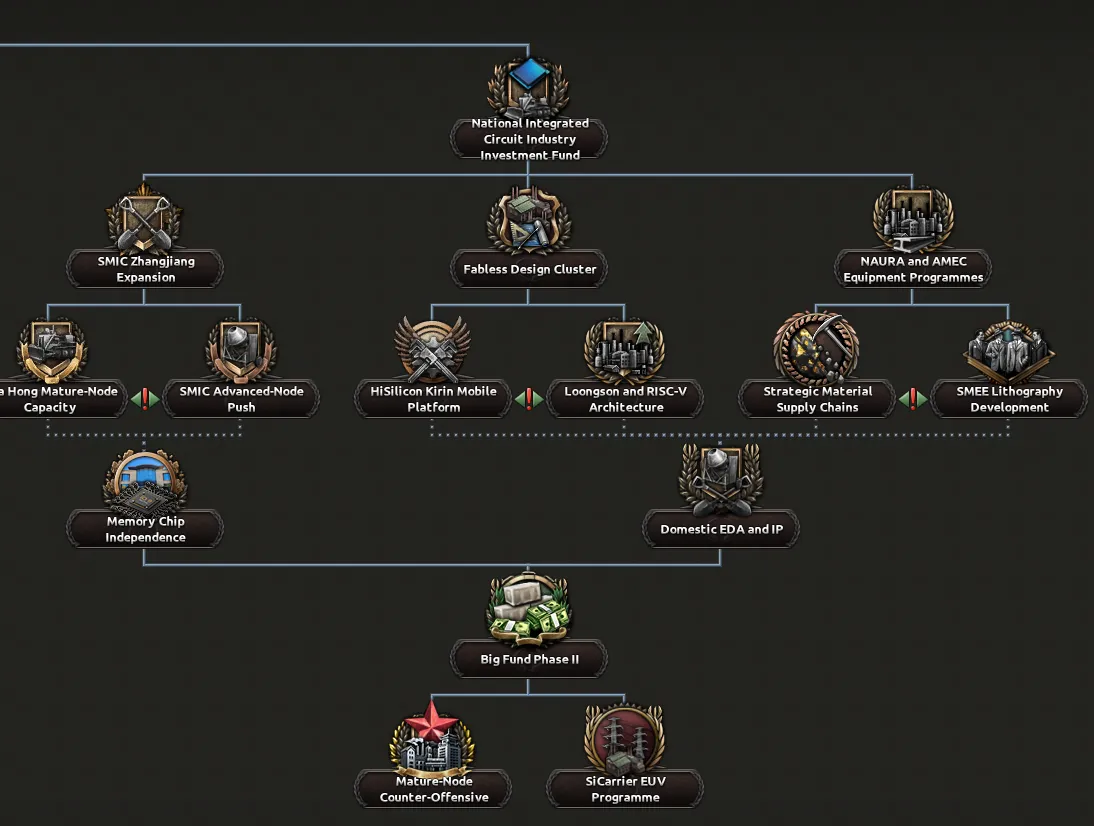Select the Mature-Node Counter-Offensive red star icon
Viewport: 1094px width, 826px height.
click(433, 737)
